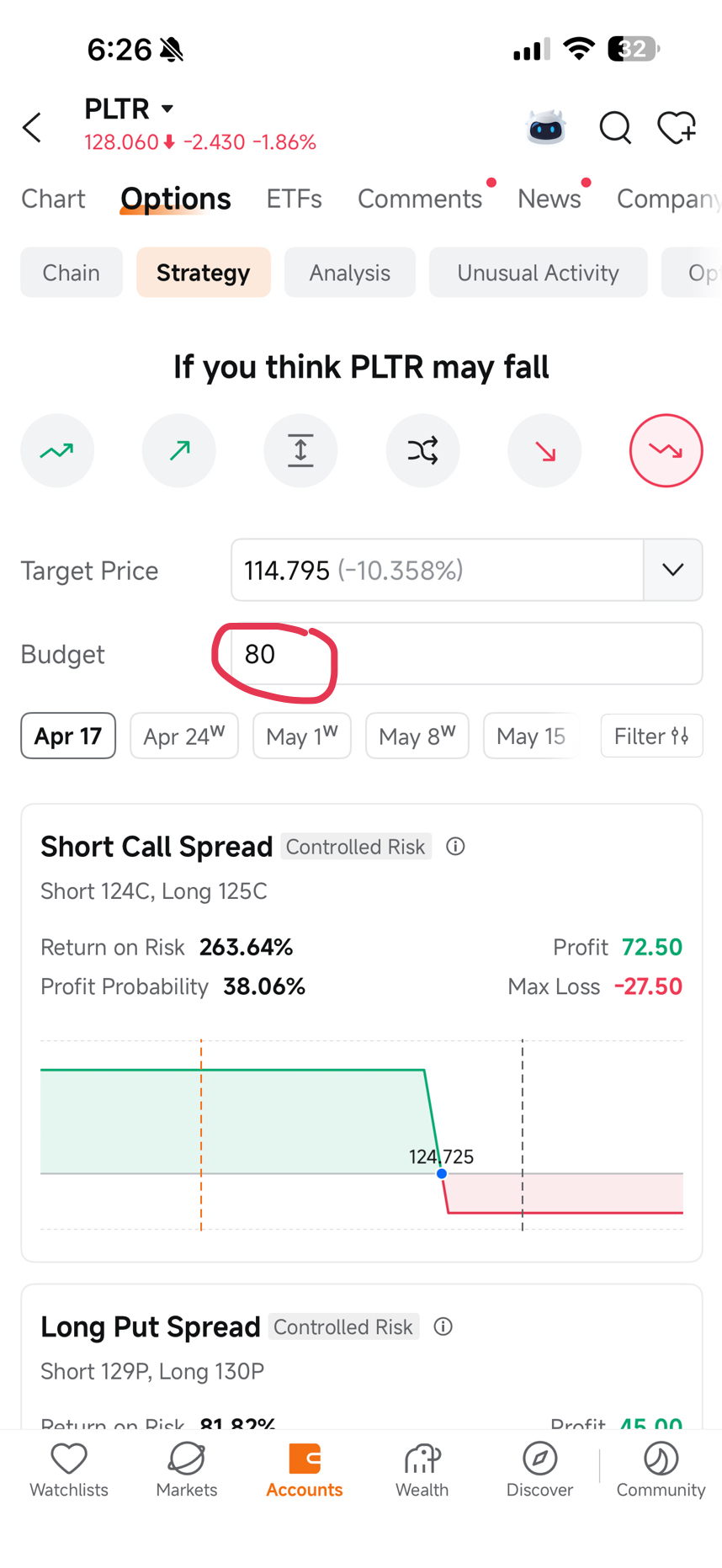
Task: Select the mildly bullish up-arrow outlook
Action: coord(179,451)
